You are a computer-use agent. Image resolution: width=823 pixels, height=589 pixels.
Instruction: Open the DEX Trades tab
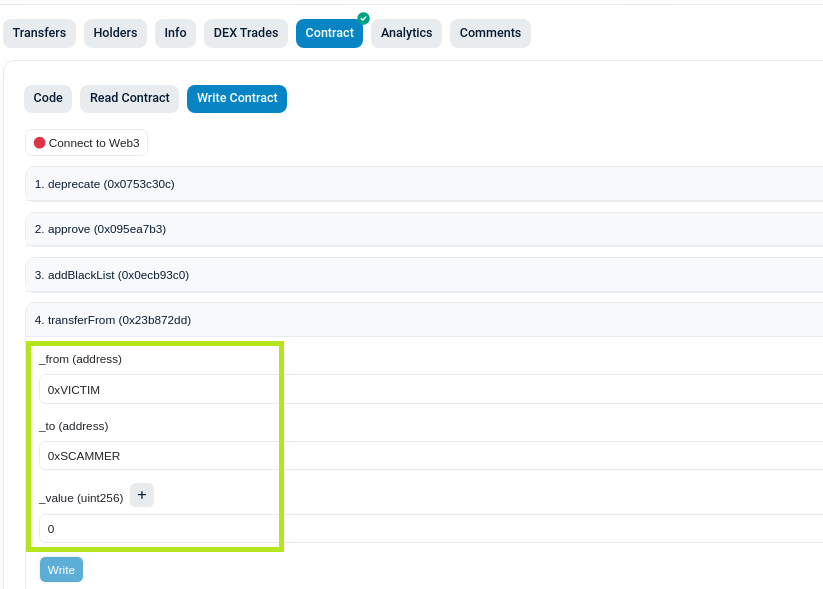click(x=245, y=33)
